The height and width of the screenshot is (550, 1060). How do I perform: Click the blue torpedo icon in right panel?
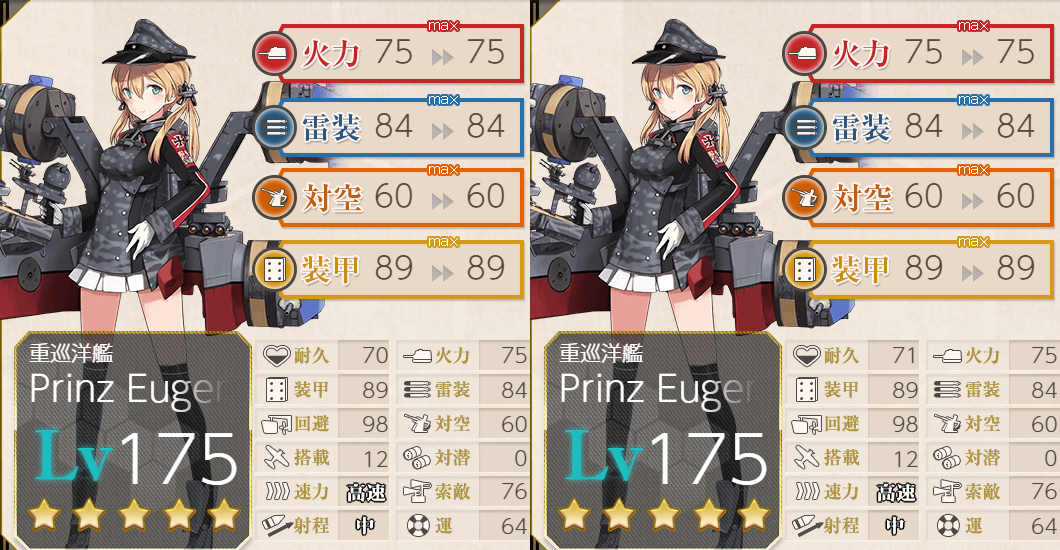point(804,127)
